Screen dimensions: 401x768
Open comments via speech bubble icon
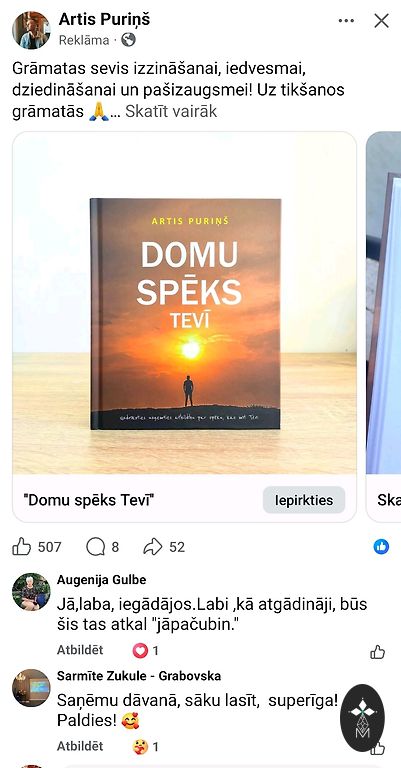tap(95, 547)
